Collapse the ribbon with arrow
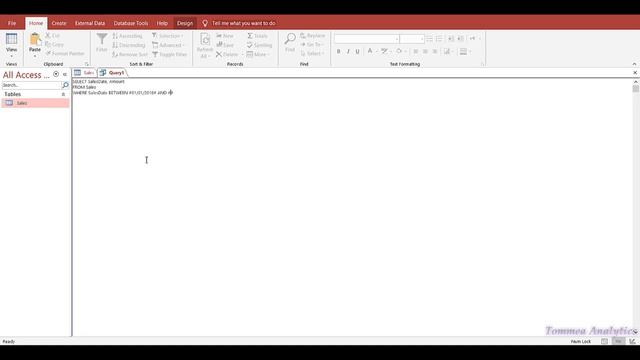This screenshot has height=360, width=640. [634, 64]
